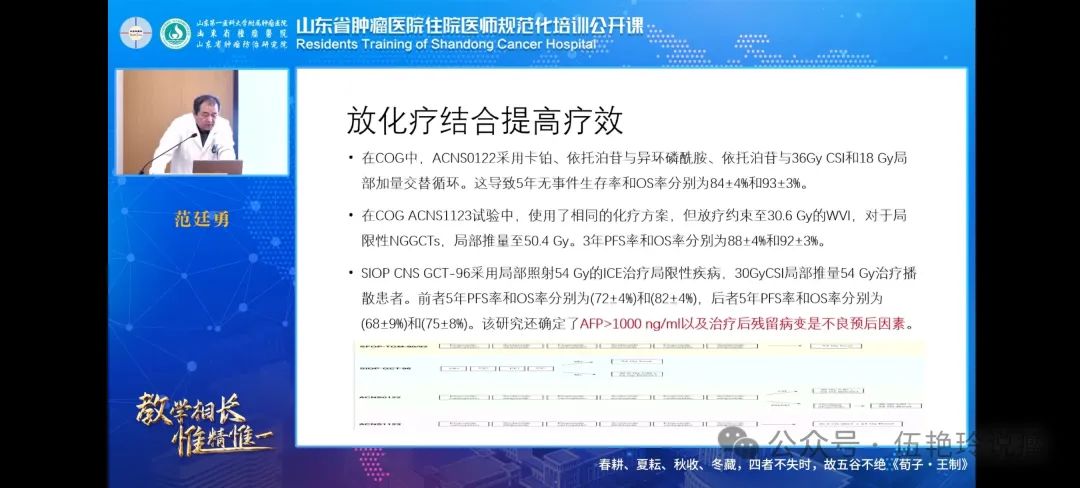Click the course title 山东省肿瘤医院住院医师规范化培训公开课
1080x488 pixels.
470,25
